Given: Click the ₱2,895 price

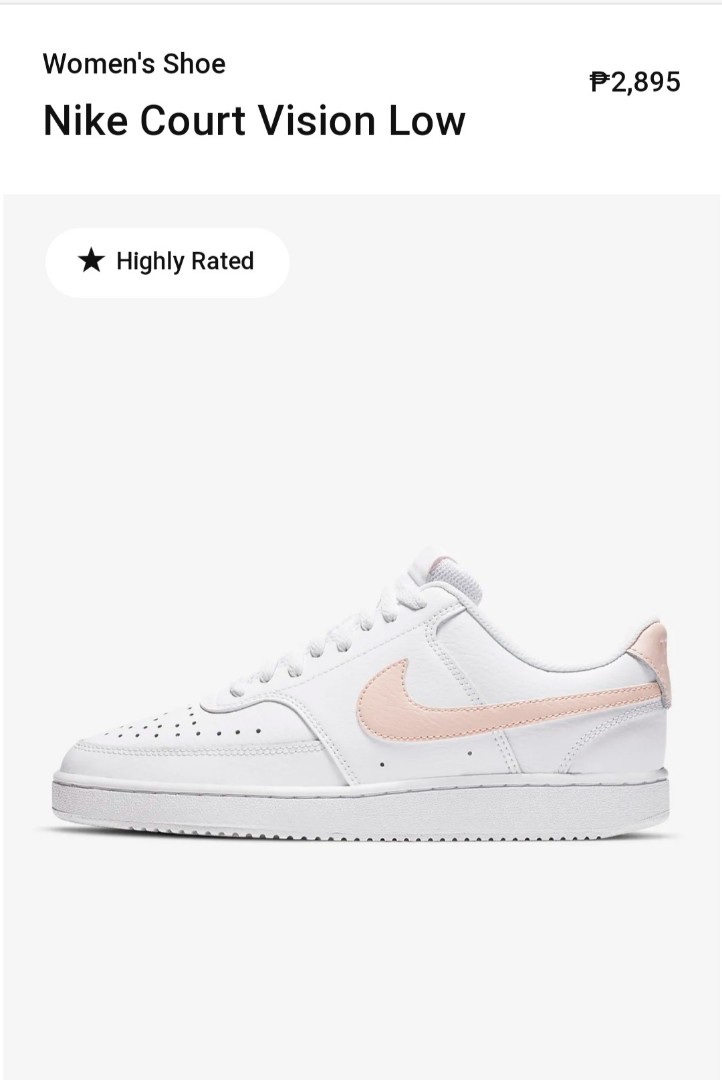Looking at the screenshot, I should coord(635,81).
